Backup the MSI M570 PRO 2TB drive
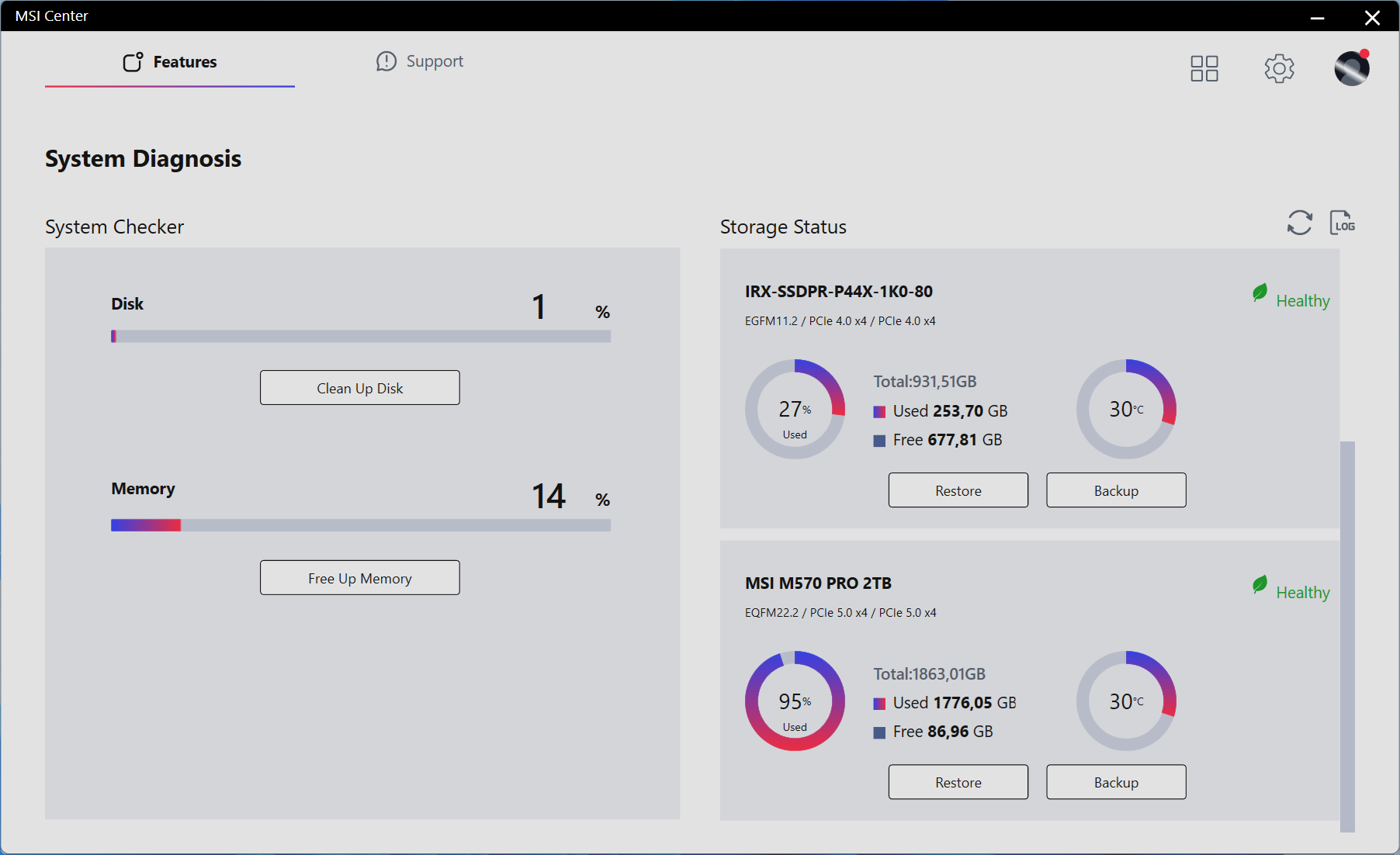This screenshot has height=855, width=1400. coord(1115,782)
